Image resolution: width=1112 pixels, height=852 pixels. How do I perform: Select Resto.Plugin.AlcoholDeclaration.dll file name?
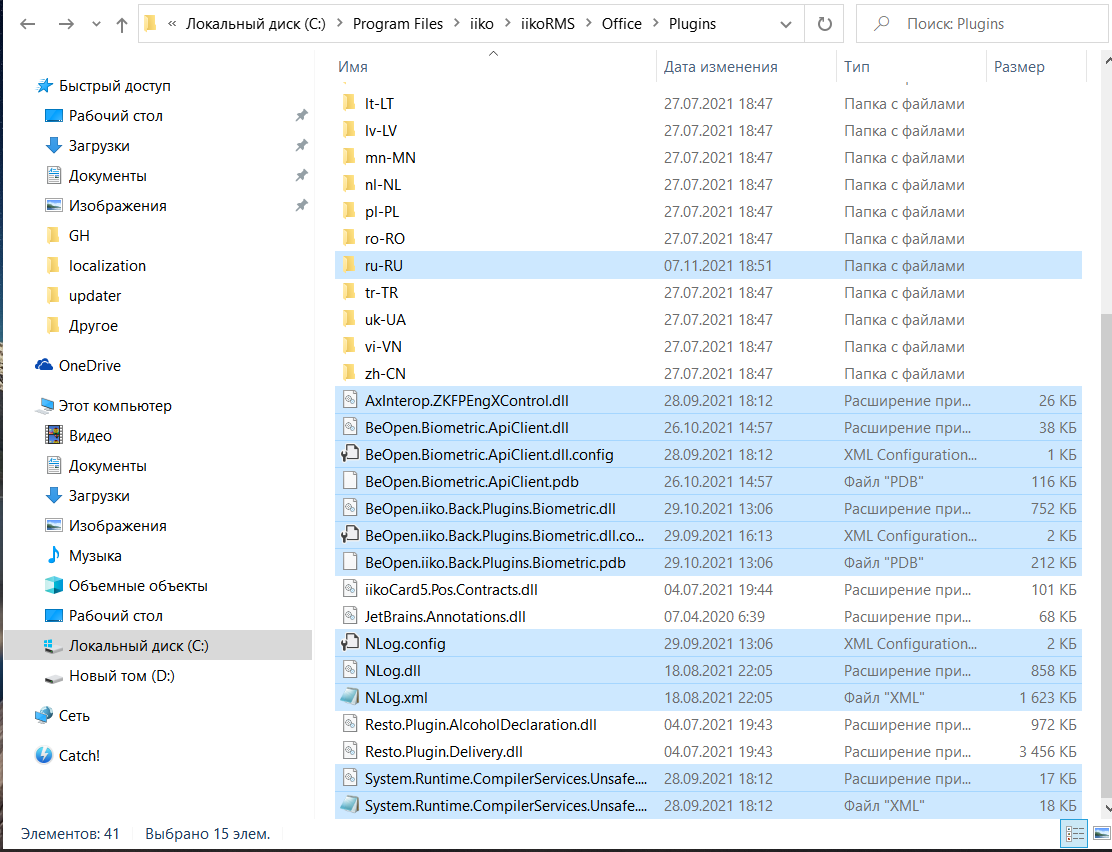click(x=480, y=725)
